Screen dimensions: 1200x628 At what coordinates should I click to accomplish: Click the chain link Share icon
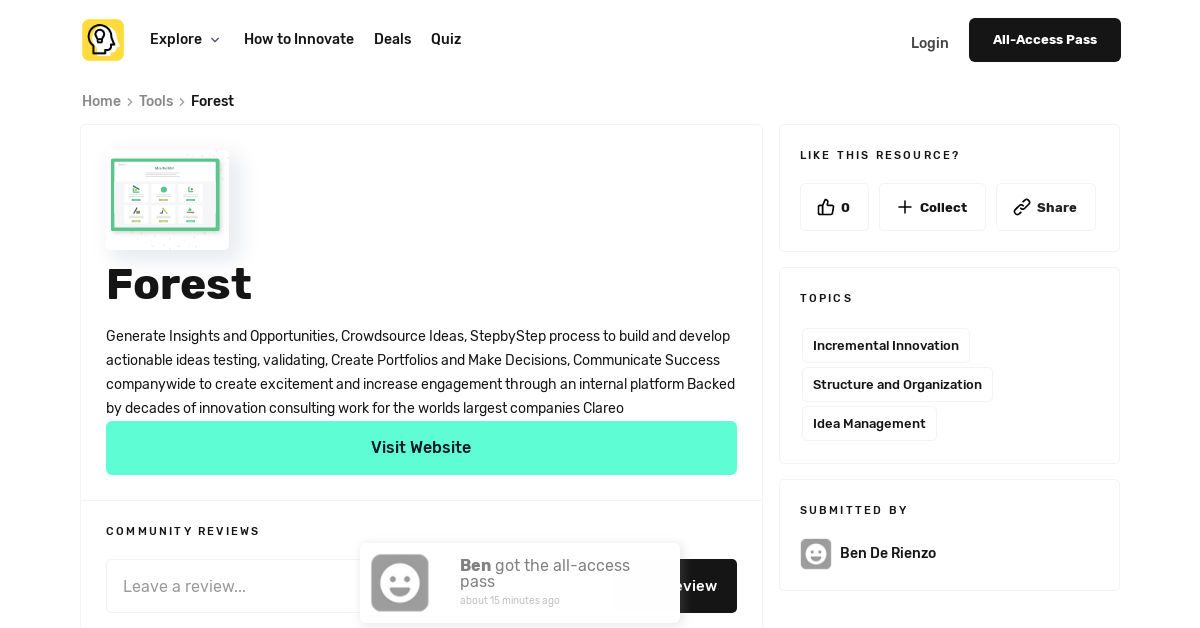click(x=1021, y=207)
